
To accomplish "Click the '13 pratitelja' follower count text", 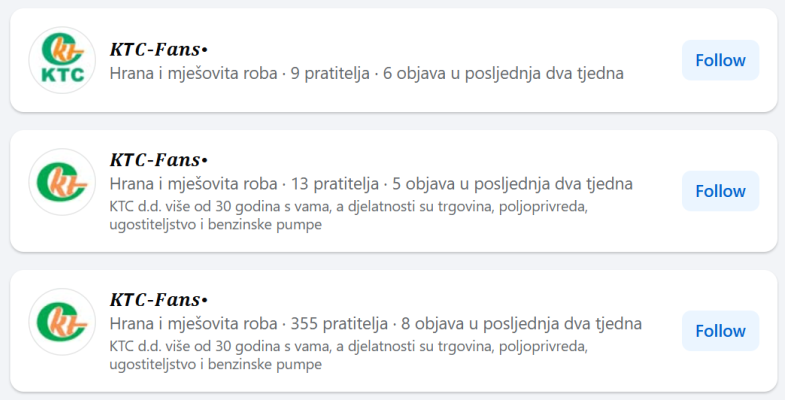I will pyautogui.click(x=334, y=184).
